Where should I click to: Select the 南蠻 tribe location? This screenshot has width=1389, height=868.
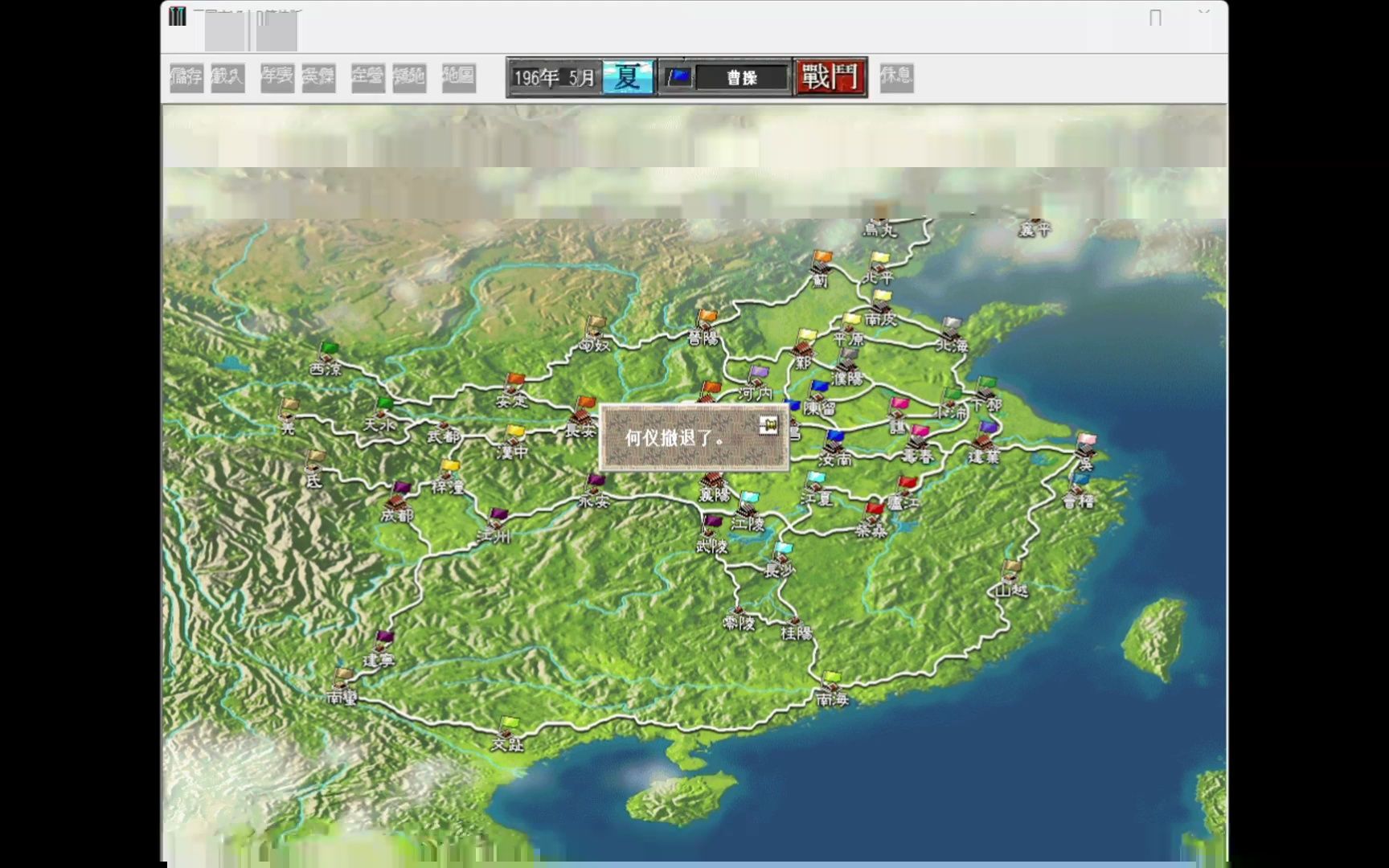pos(342,687)
